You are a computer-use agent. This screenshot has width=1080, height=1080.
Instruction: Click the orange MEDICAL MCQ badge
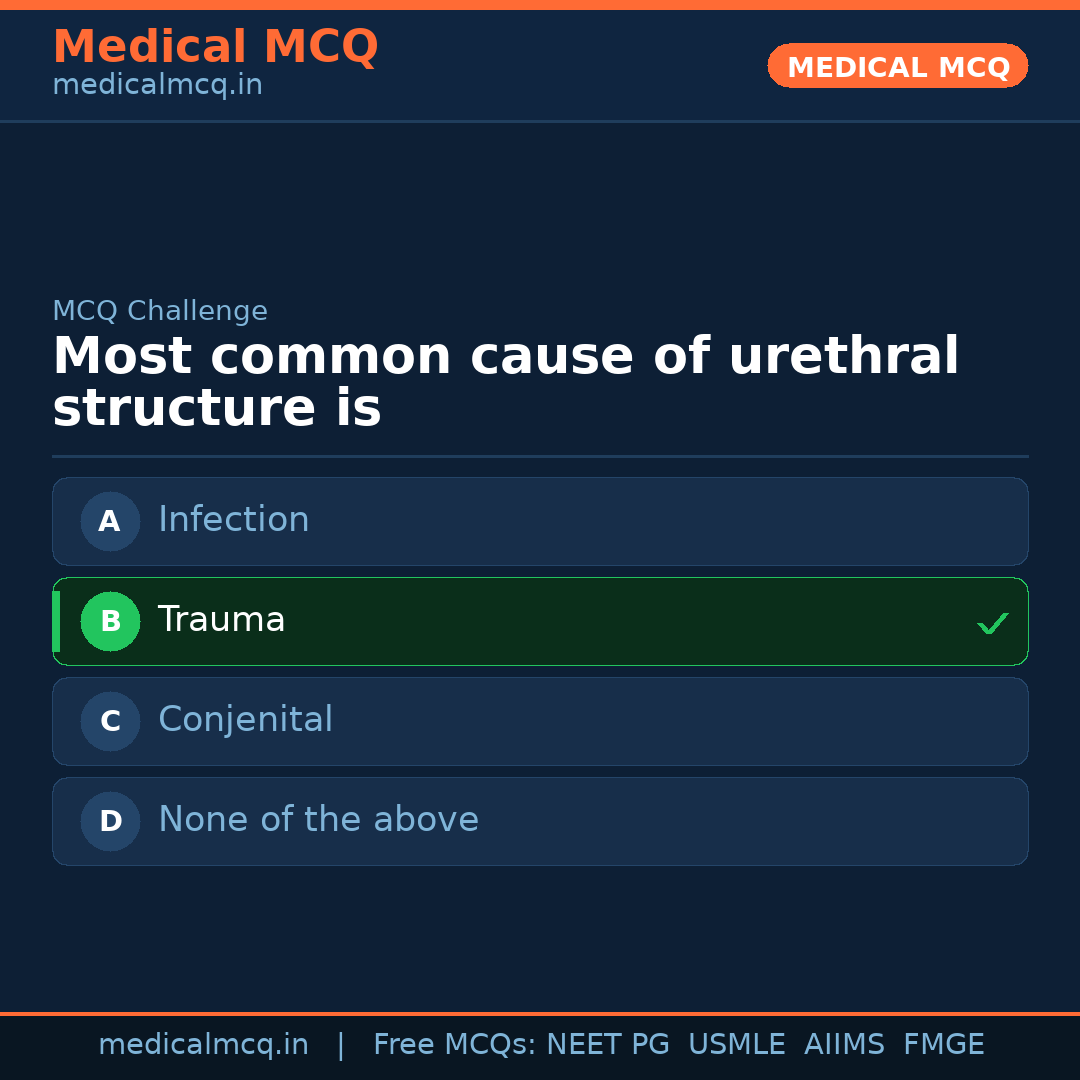(897, 66)
